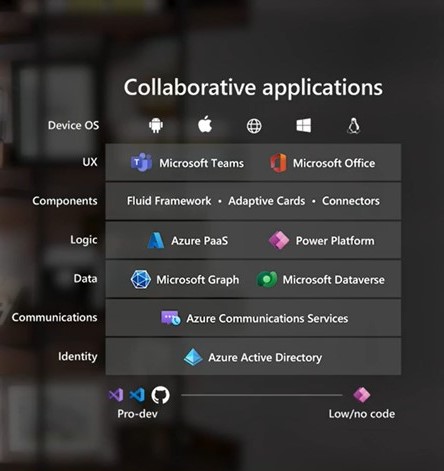Click the purple Visual Studio icon

pyautogui.click(x=116, y=395)
